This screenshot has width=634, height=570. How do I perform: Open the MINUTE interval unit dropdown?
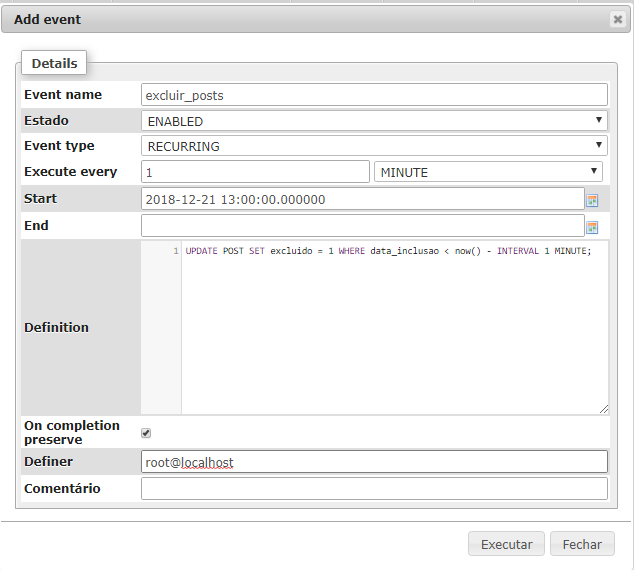click(x=488, y=172)
